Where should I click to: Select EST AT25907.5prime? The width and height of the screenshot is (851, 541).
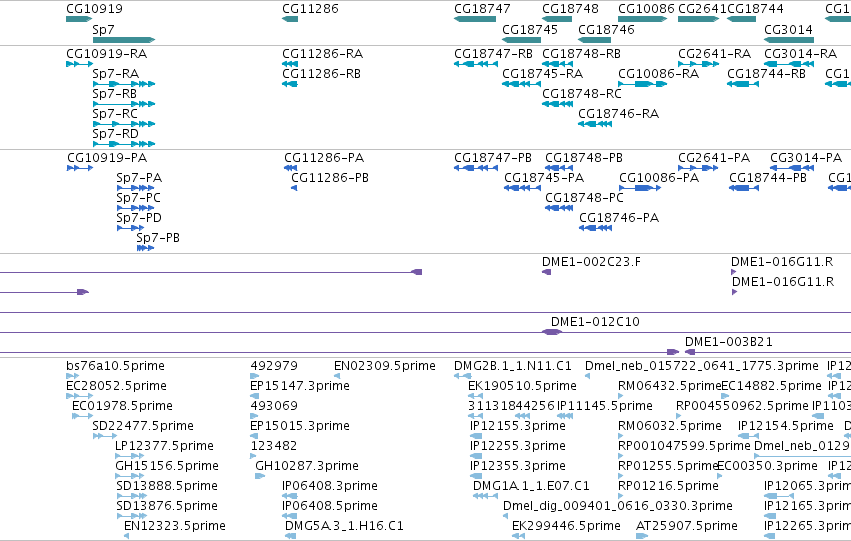point(687,526)
